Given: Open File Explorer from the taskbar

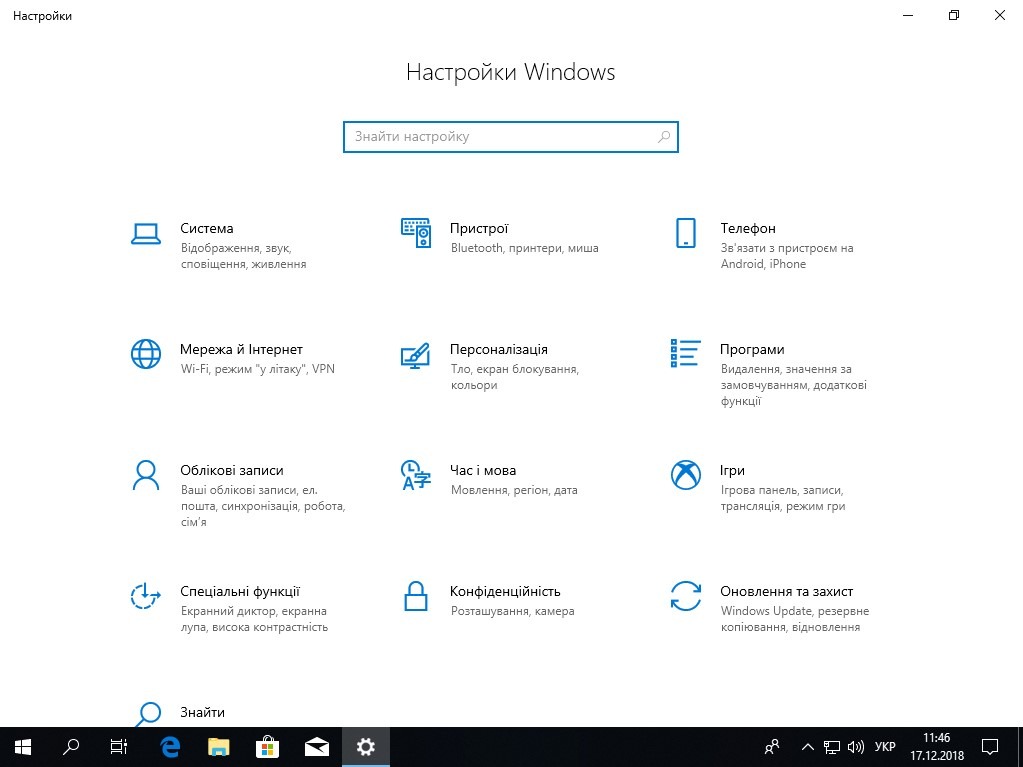Looking at the screenshot, I should point(219,747).
